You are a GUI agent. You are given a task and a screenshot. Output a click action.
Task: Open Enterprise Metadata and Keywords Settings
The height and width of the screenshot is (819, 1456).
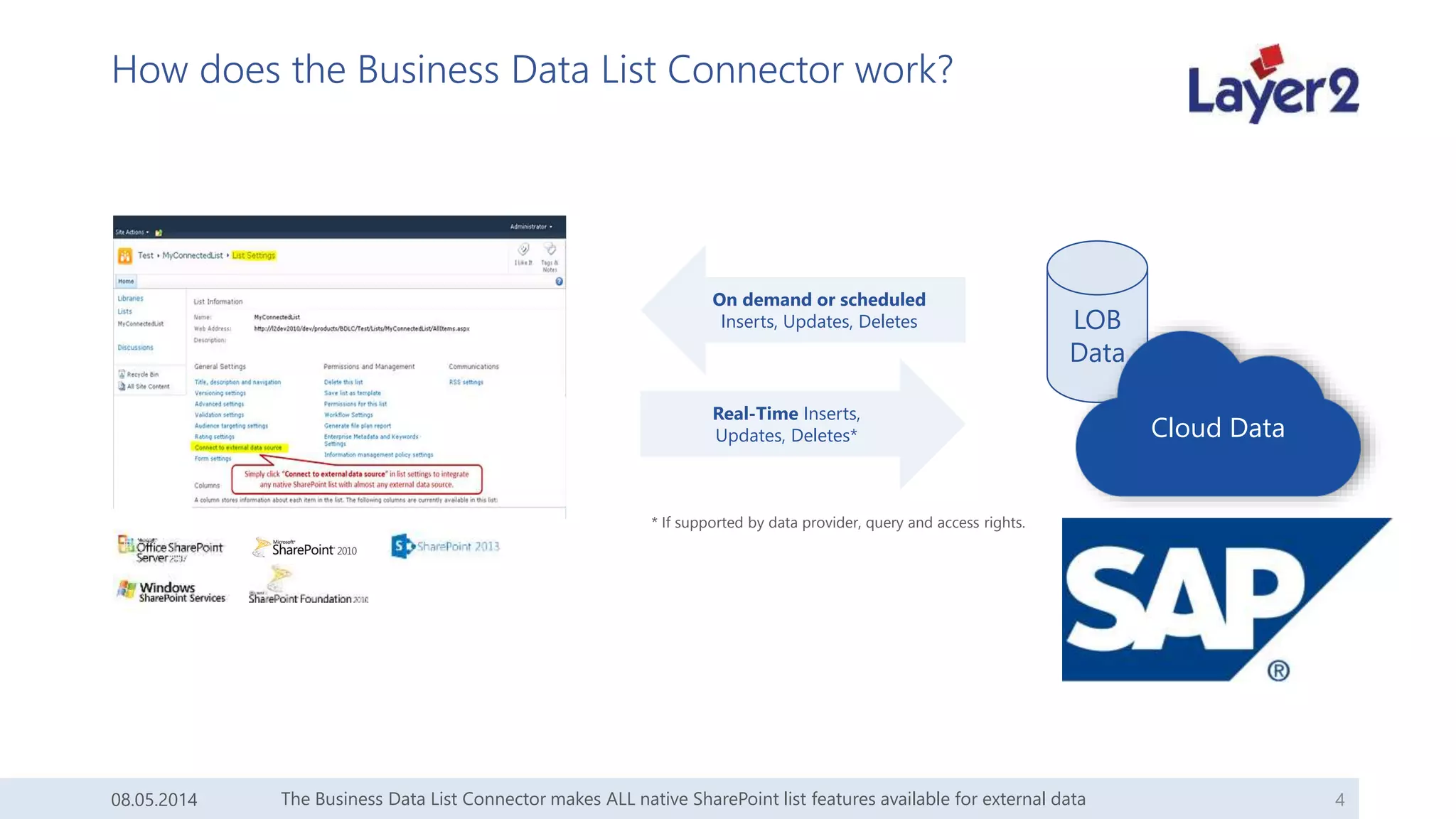point(371,440)
